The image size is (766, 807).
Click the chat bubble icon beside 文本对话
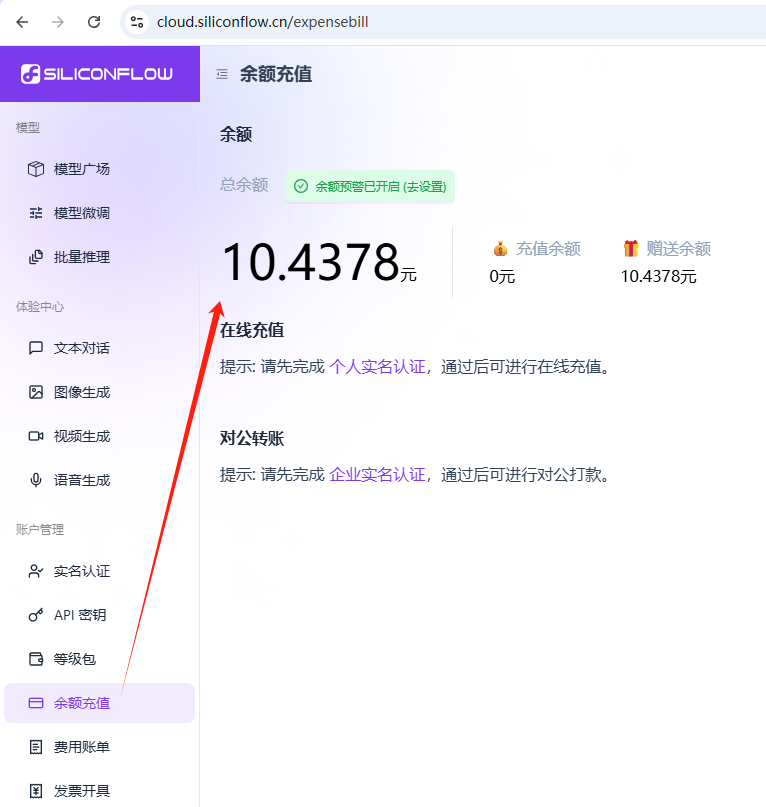(36, 348)
